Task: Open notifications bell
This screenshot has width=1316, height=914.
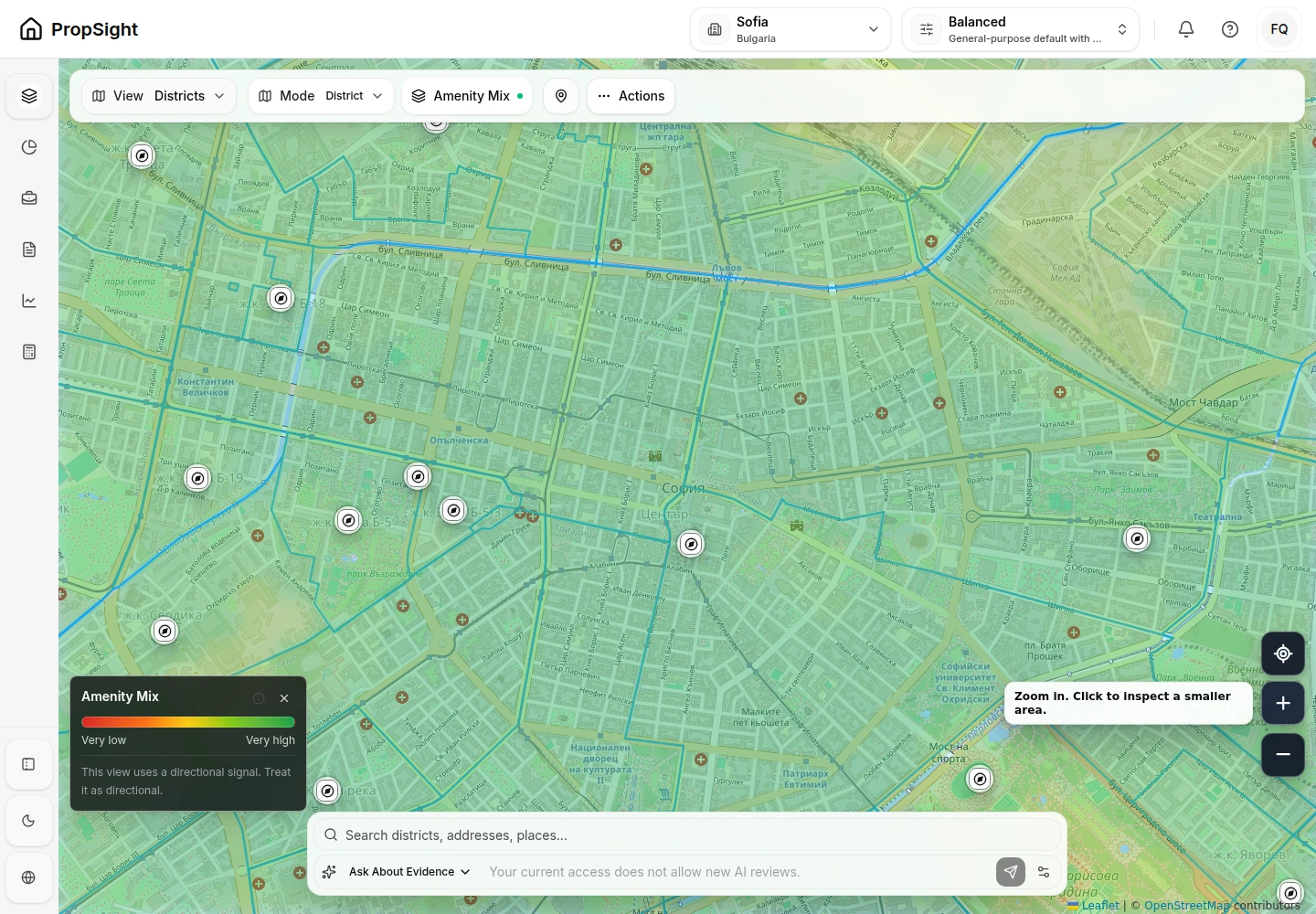Action: (1186, 29)
